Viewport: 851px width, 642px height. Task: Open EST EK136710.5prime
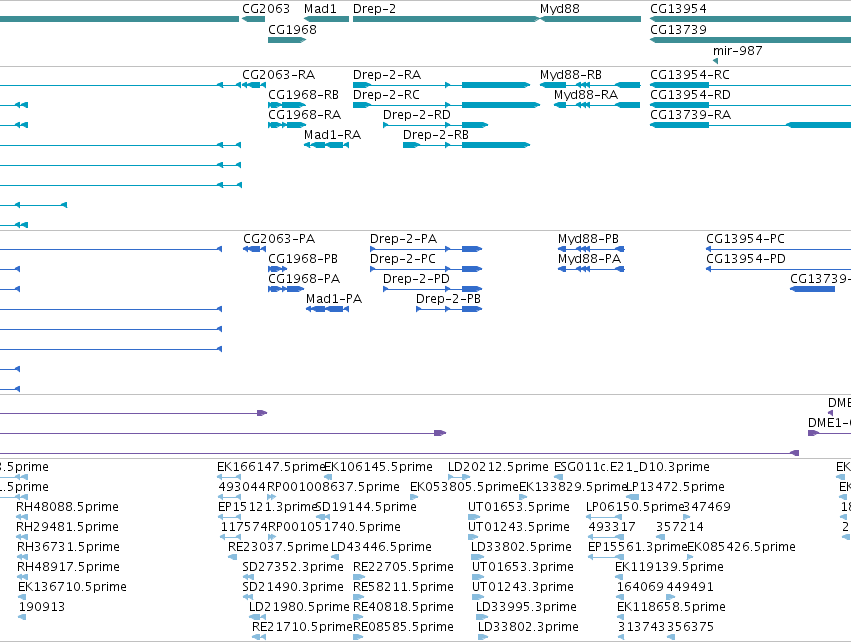[x=72, y=587]
